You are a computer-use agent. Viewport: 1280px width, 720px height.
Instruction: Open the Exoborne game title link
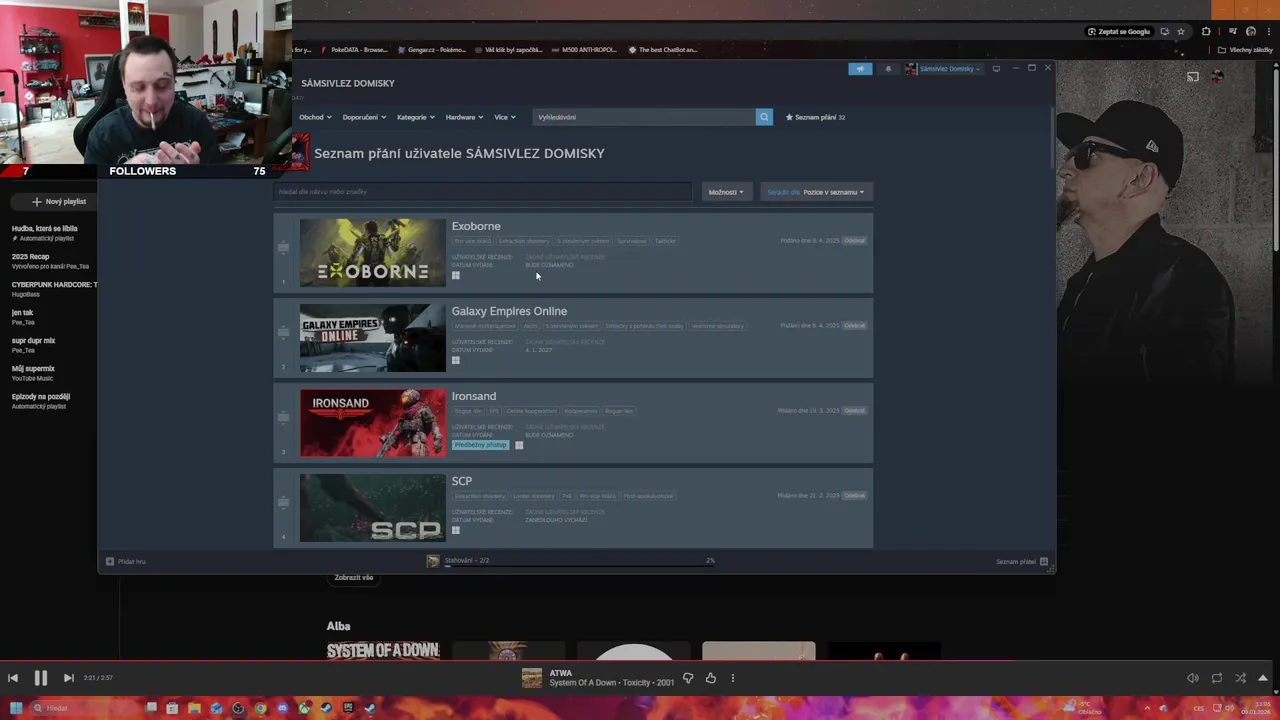click(x=476, y=226)
